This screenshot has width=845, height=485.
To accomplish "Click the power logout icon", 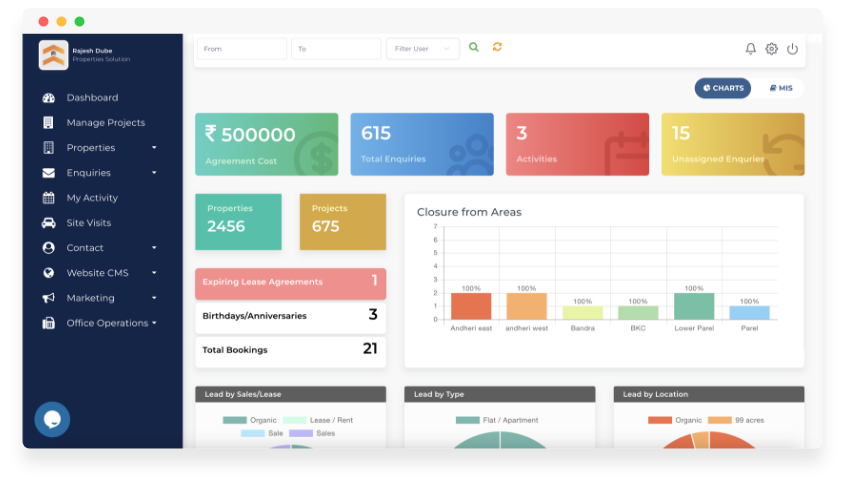I will (x=792, y=49).
